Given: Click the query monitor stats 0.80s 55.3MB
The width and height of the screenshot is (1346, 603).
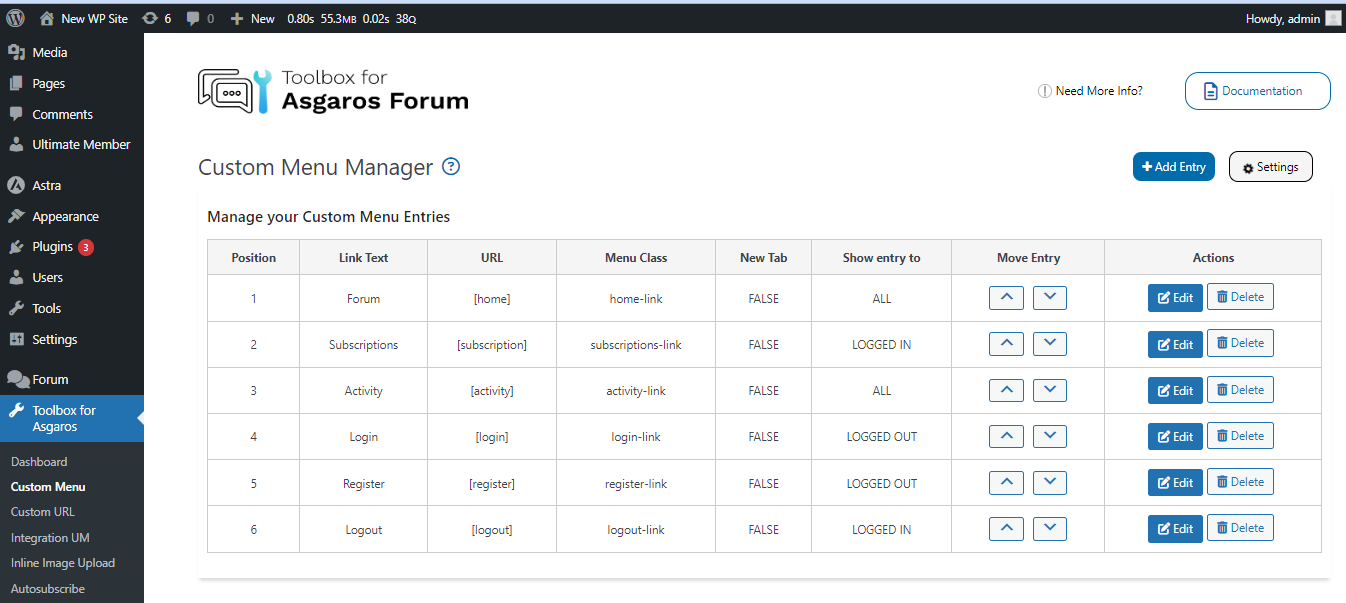Looking at the screenshot, I should [x=352, y=18].
